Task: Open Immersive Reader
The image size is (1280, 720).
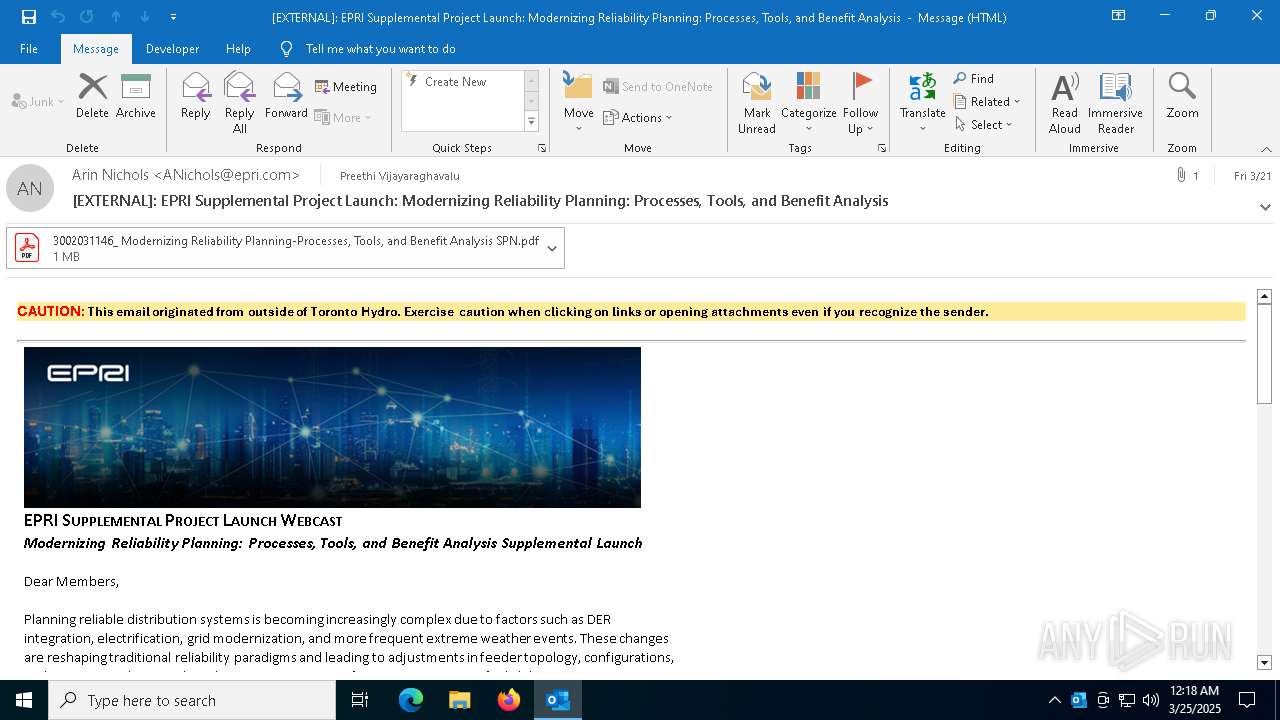Action: [x=1116, y=103]
